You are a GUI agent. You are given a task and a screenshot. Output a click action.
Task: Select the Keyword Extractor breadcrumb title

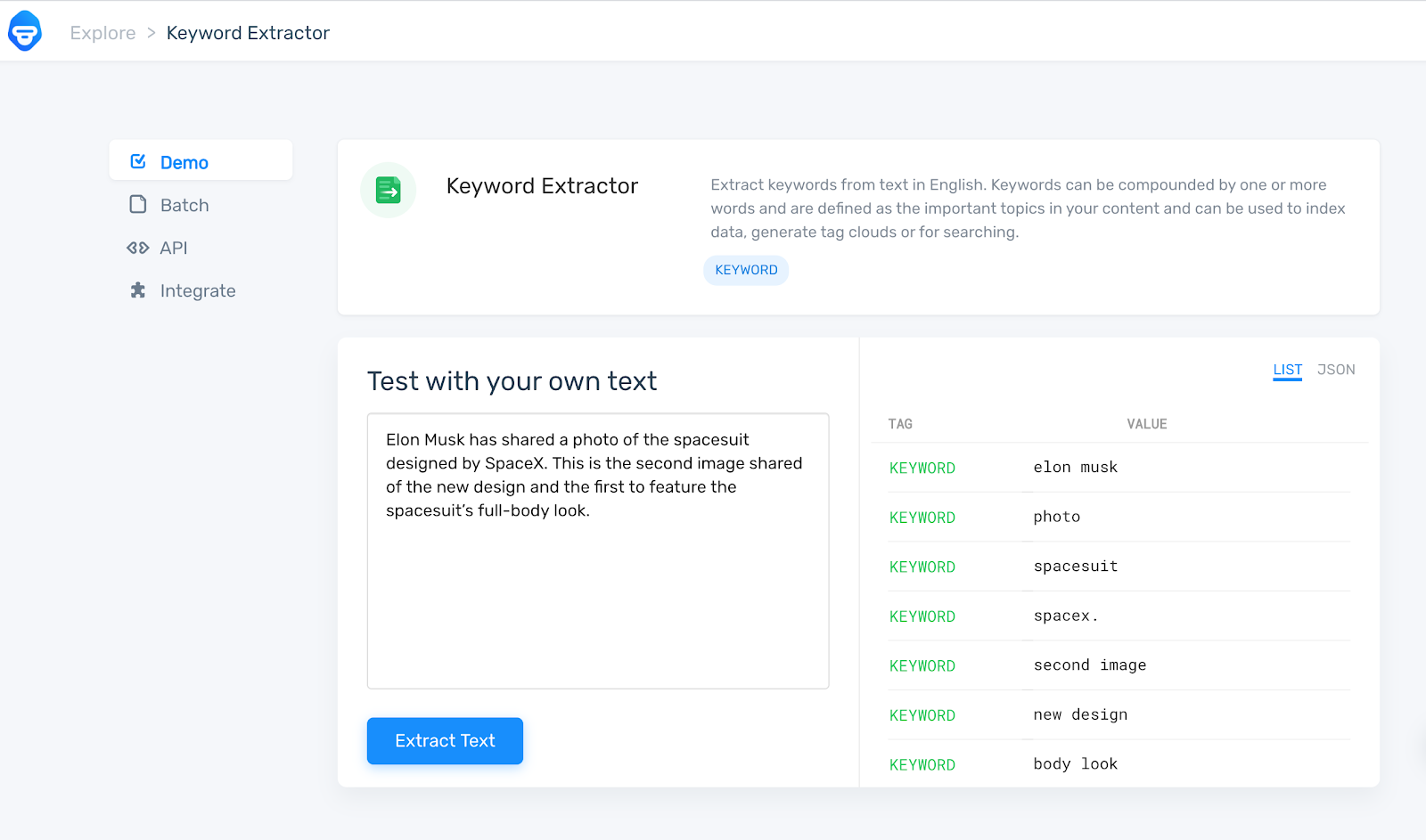tap(248, 33)
